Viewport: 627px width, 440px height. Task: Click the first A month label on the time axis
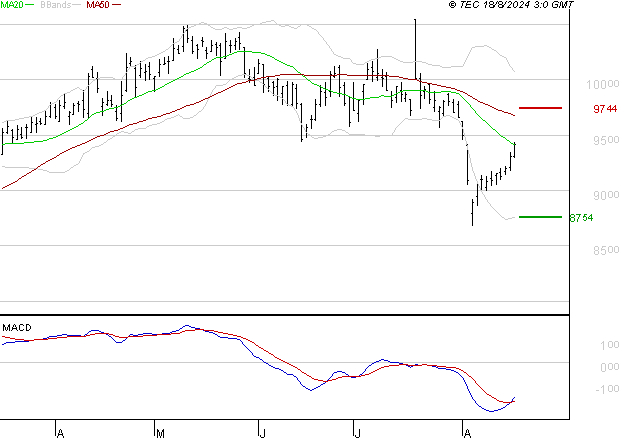click(60, 434)
